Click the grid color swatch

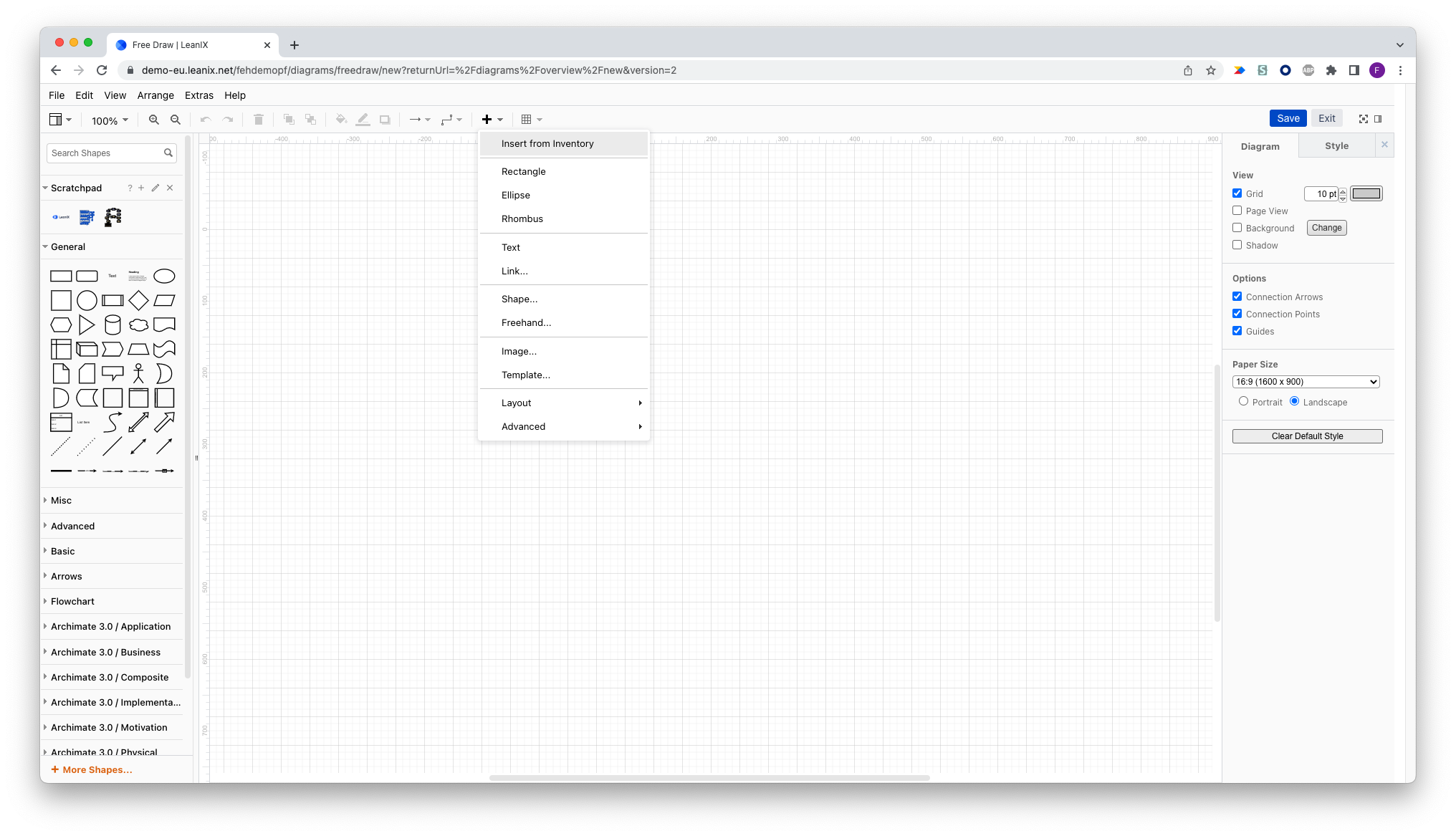1366,193
